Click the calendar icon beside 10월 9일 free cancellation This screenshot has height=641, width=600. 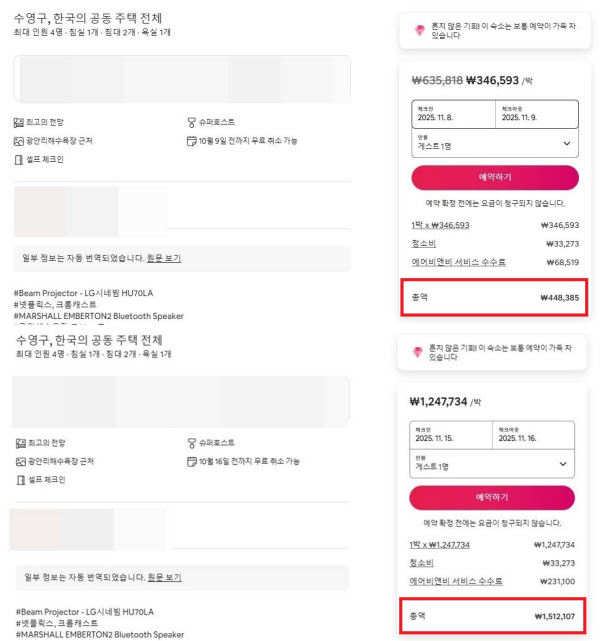(x=191, y=141)
